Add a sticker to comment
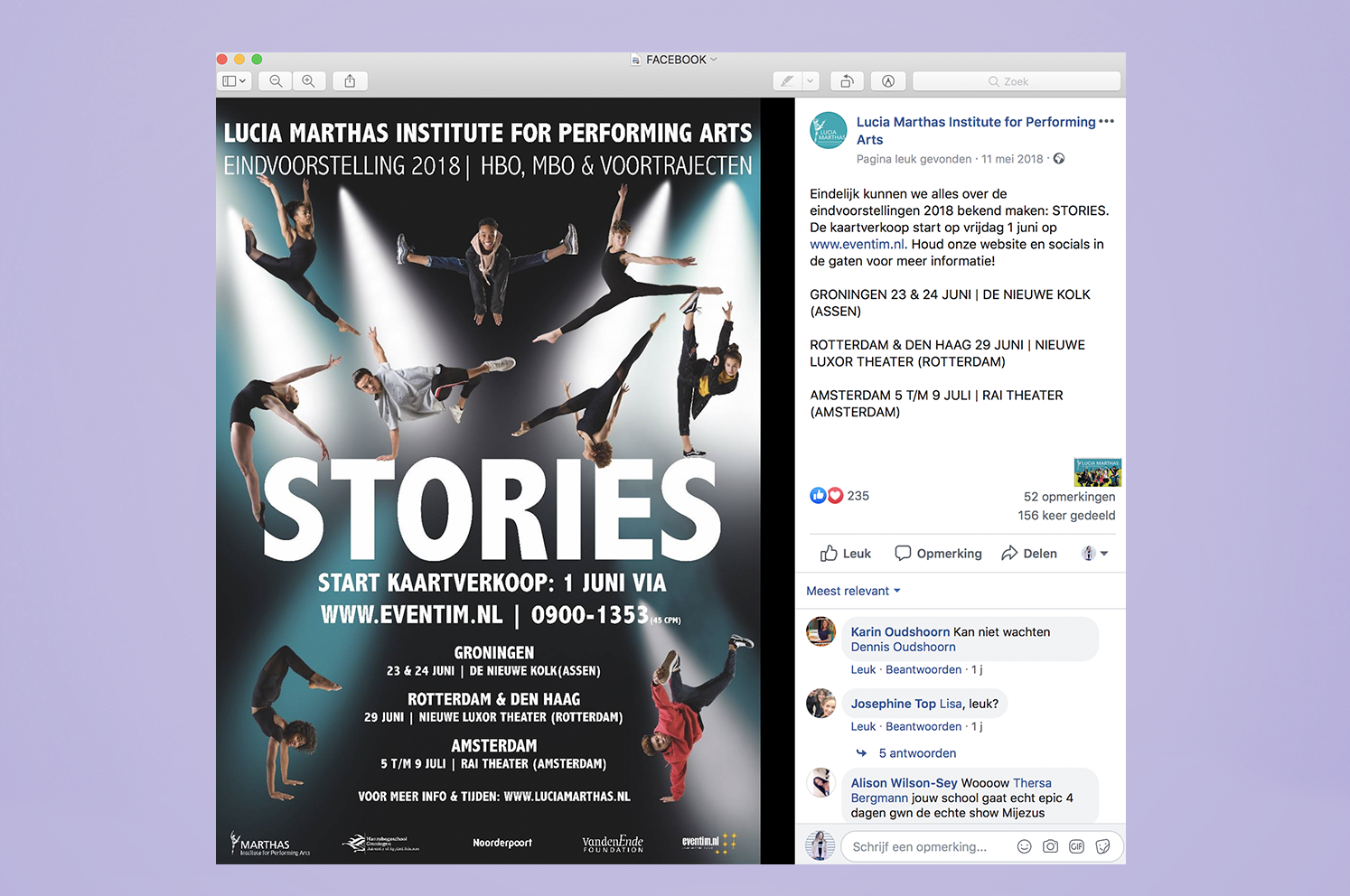The image size is (1350, 896). pos(1102,846)
